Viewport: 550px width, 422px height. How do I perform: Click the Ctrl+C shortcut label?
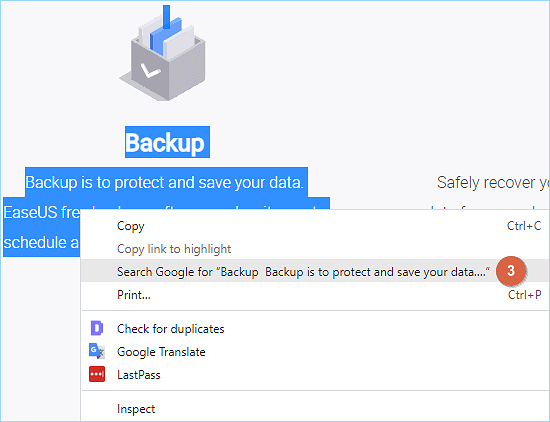(524, 226)
